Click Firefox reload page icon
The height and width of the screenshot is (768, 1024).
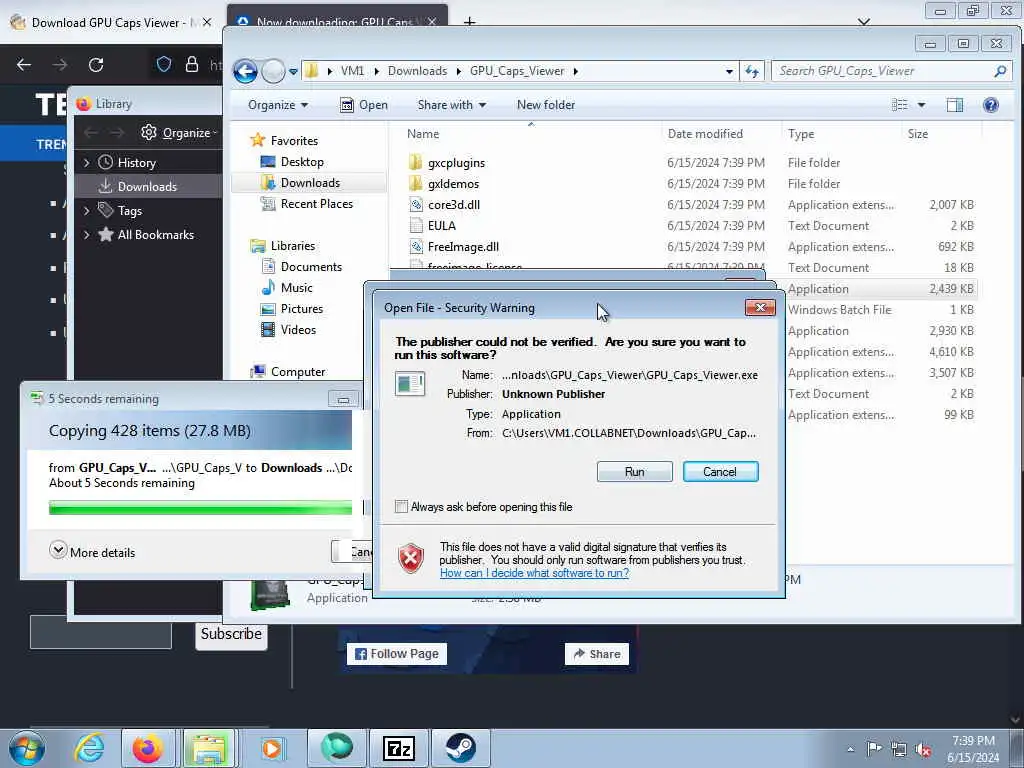pyautogui.click(x=96, y=65)
